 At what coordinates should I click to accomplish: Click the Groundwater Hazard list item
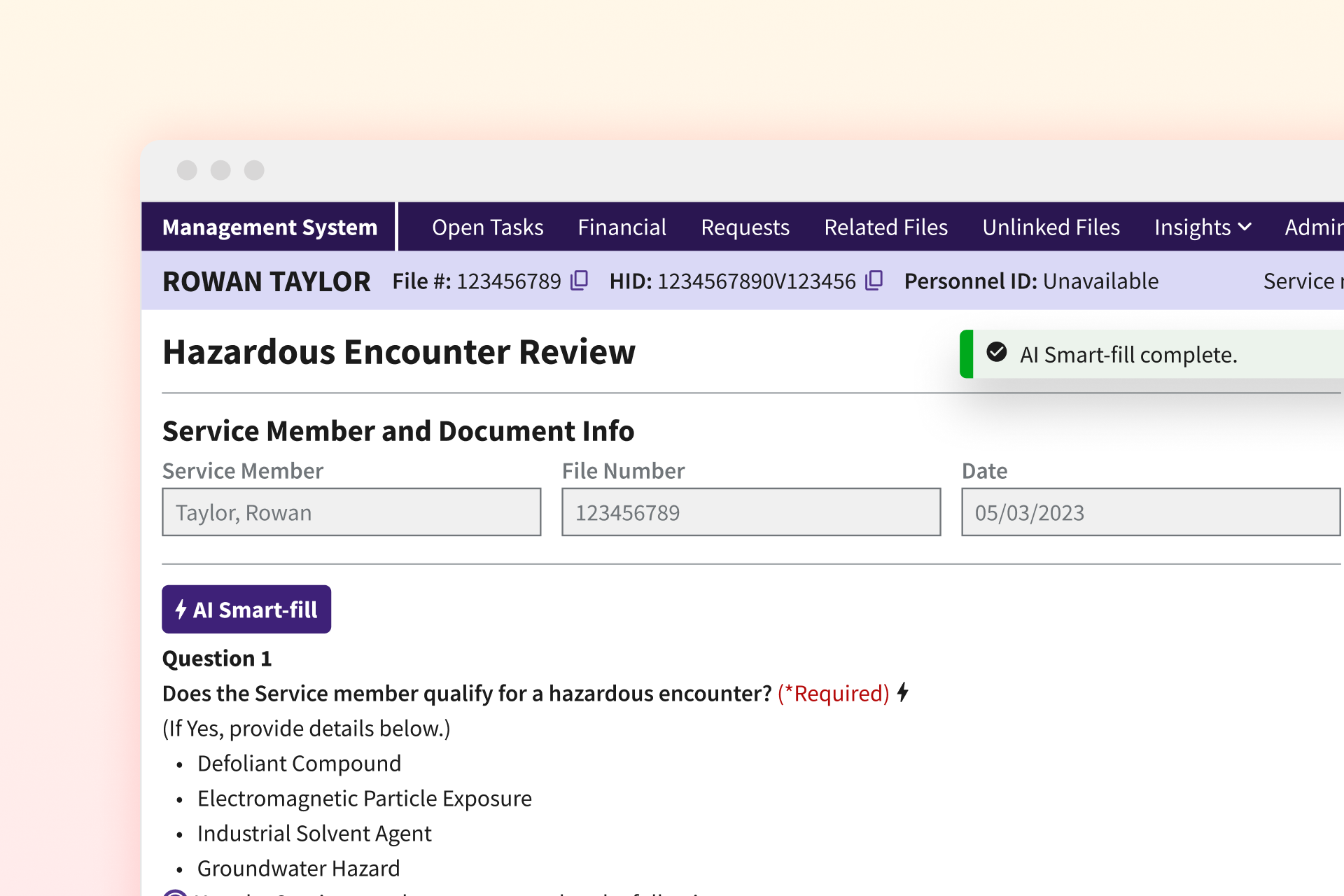[x=298, y=868]
